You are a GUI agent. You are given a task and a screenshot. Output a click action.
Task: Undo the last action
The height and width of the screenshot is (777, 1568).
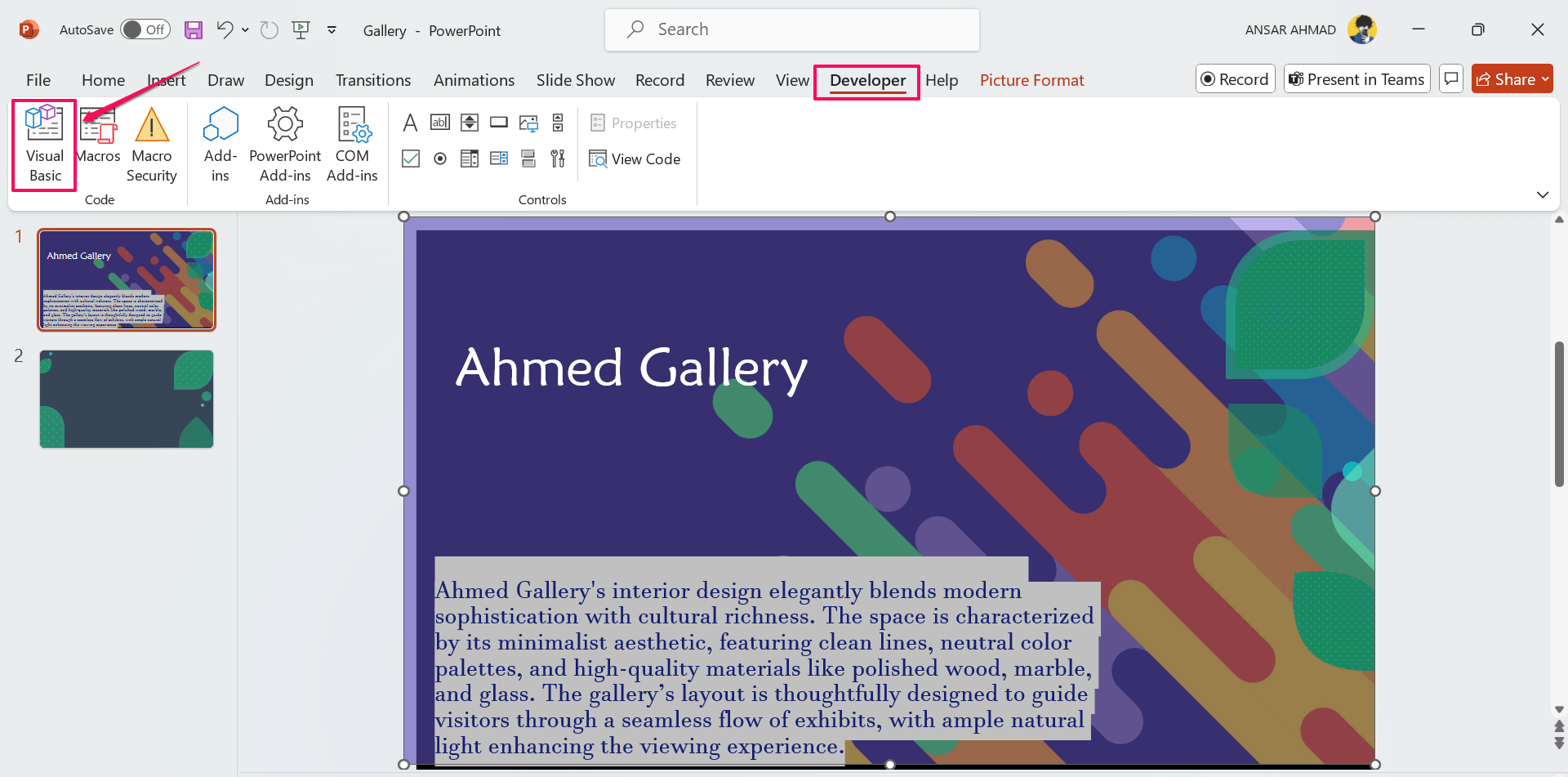click(225, 30)
